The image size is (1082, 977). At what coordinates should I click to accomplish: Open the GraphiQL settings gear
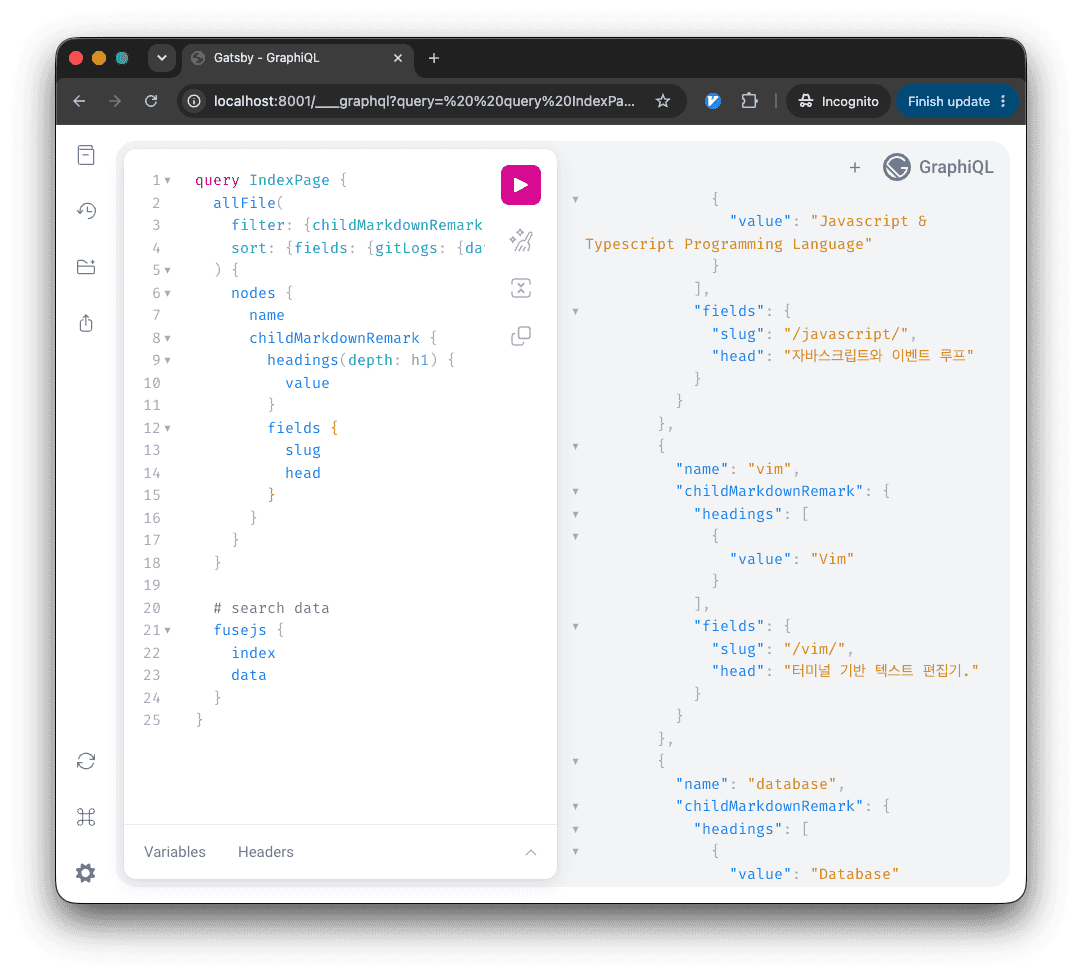tap(86, 873)
